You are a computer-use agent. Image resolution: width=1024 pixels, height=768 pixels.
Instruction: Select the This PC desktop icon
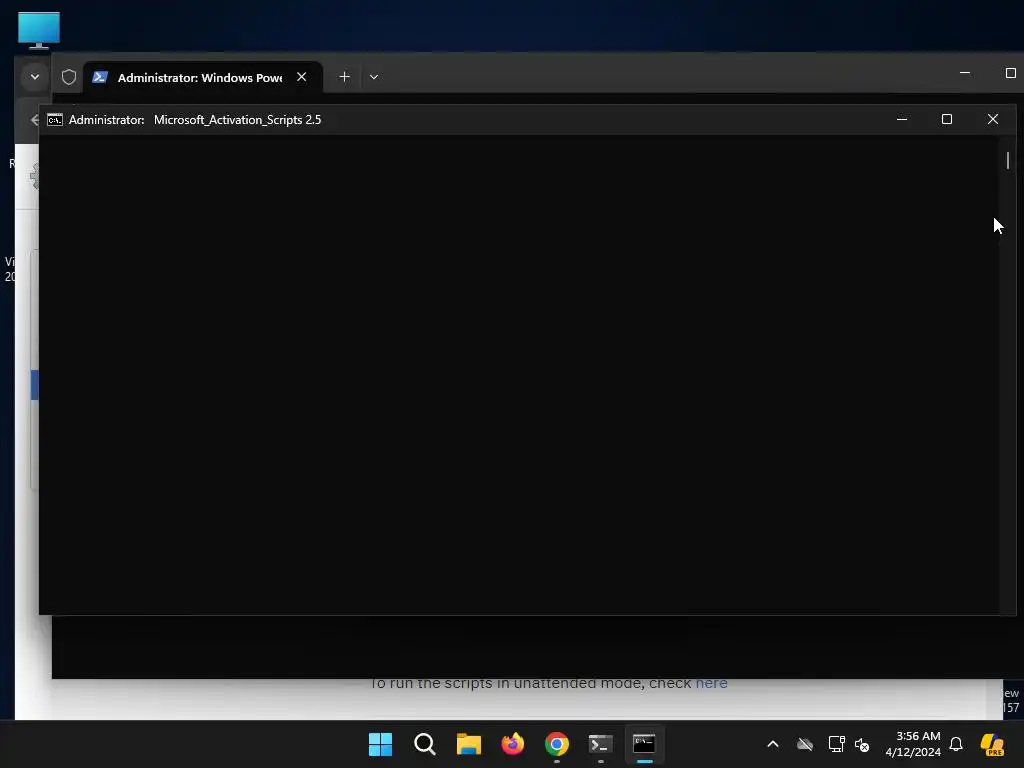[x=39, y=30]
